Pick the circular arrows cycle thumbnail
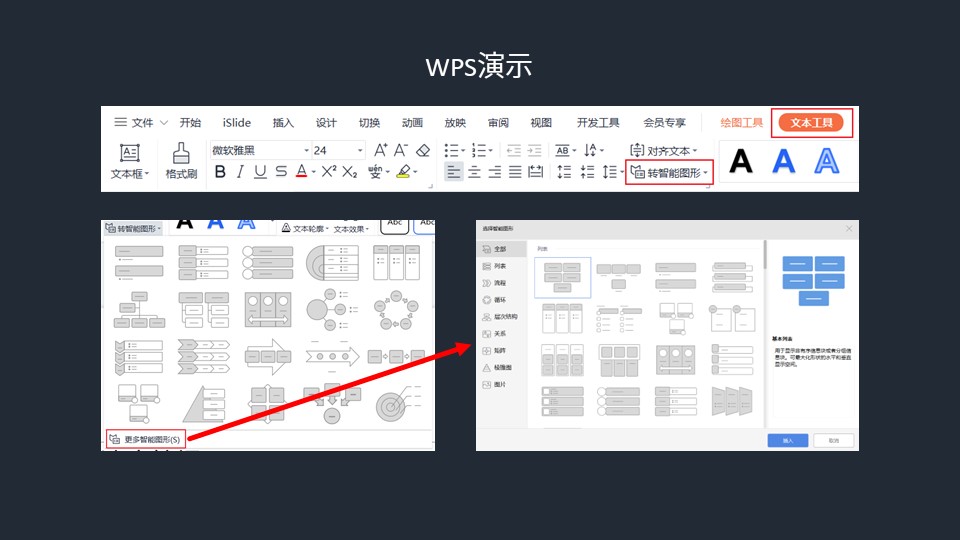960x540 pixels. click(x=396, y=310)
